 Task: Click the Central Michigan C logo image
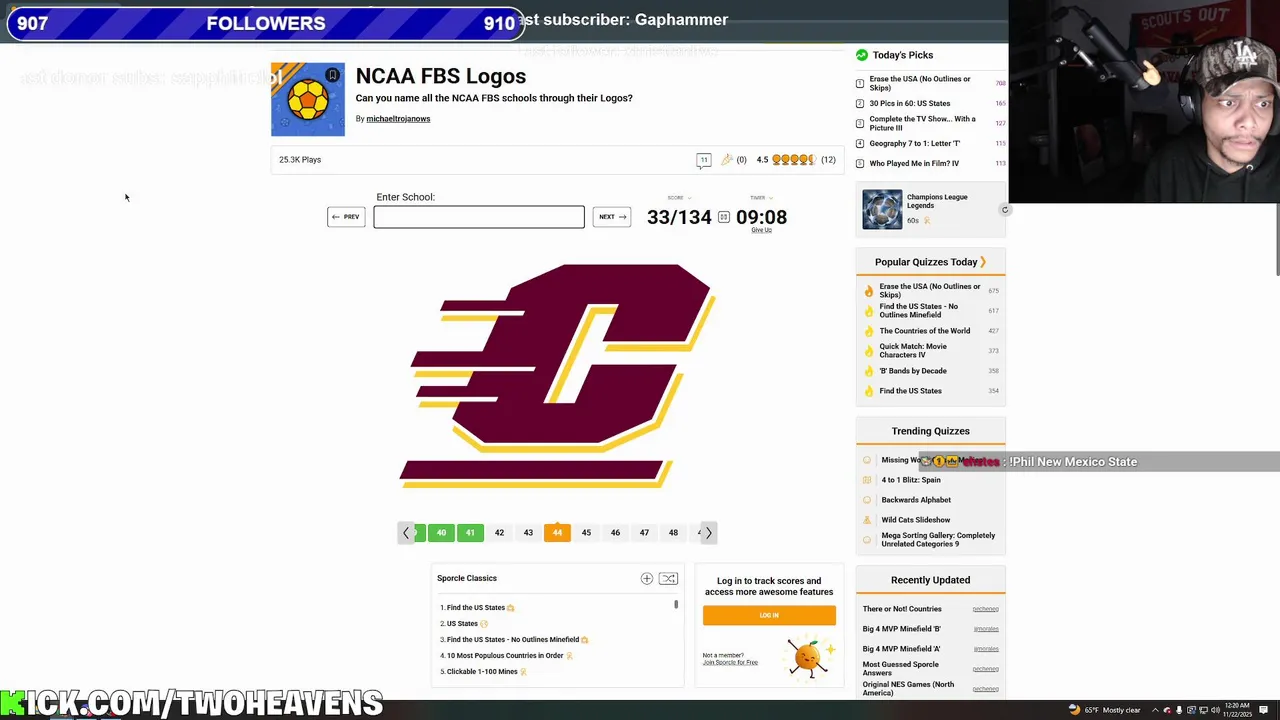[558, 376]
